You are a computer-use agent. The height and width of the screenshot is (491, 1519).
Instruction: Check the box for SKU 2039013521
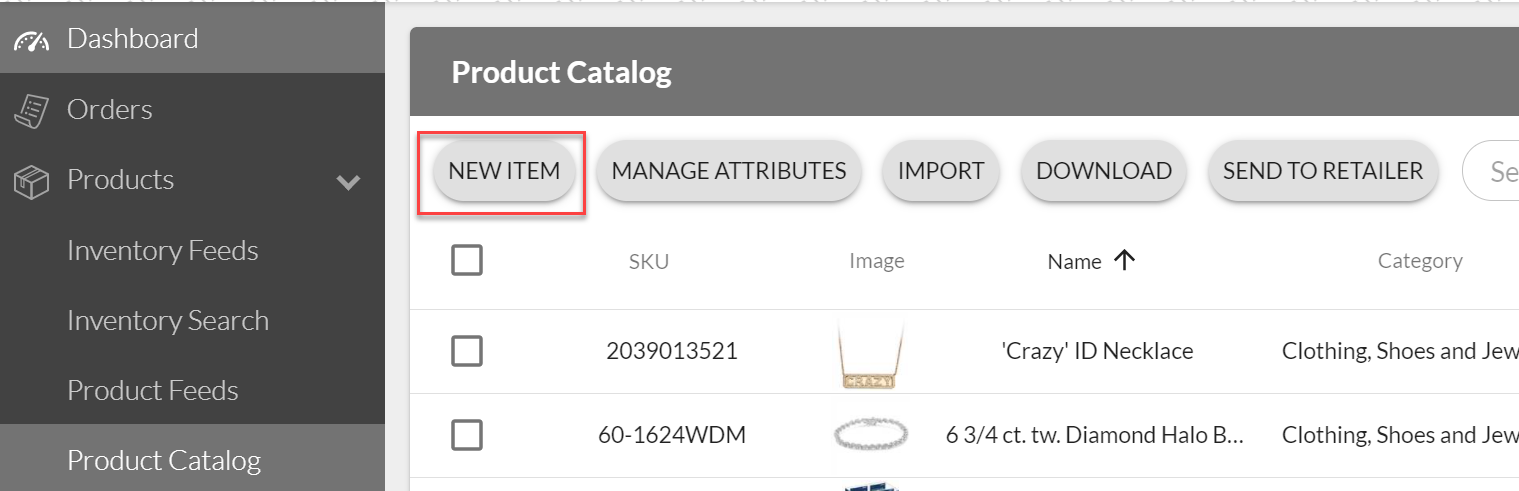point(467,351)
